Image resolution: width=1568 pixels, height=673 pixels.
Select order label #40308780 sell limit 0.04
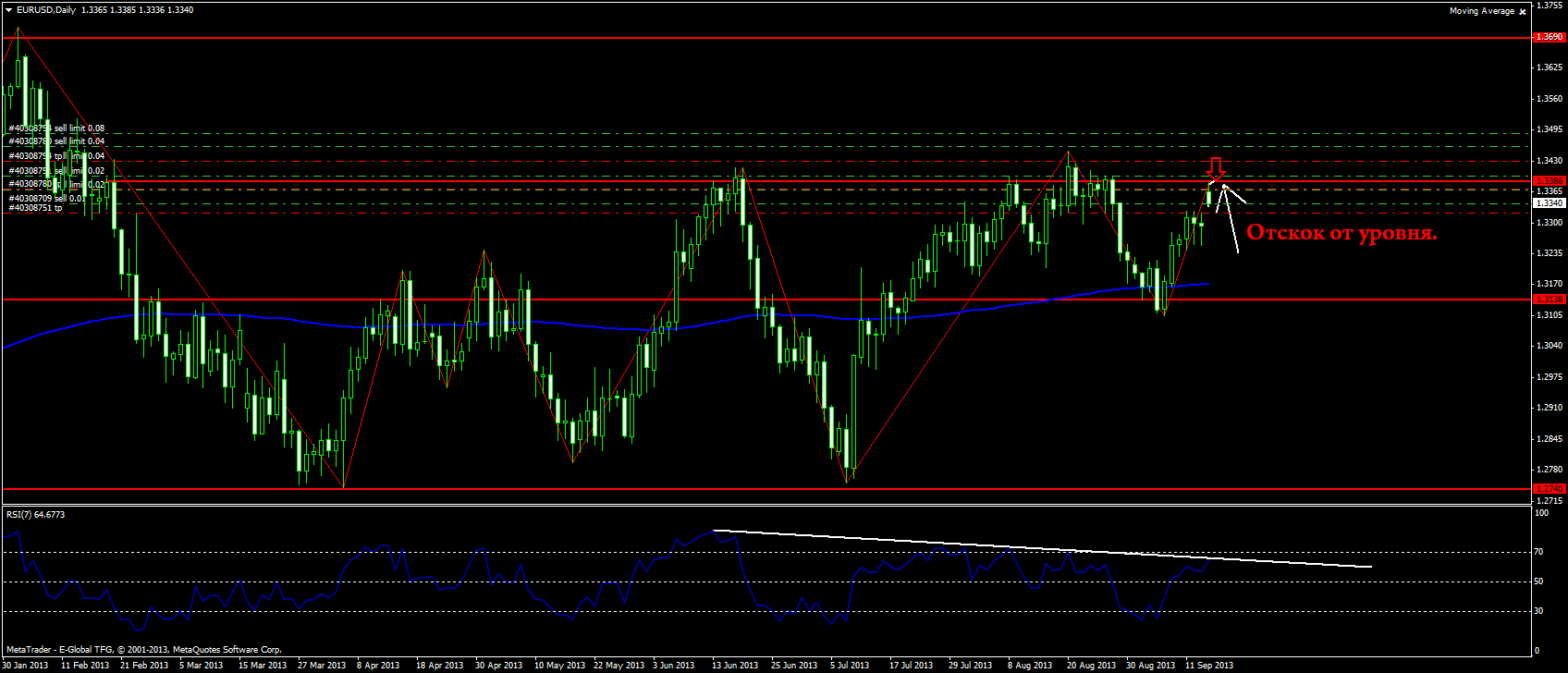pos(56,141)
